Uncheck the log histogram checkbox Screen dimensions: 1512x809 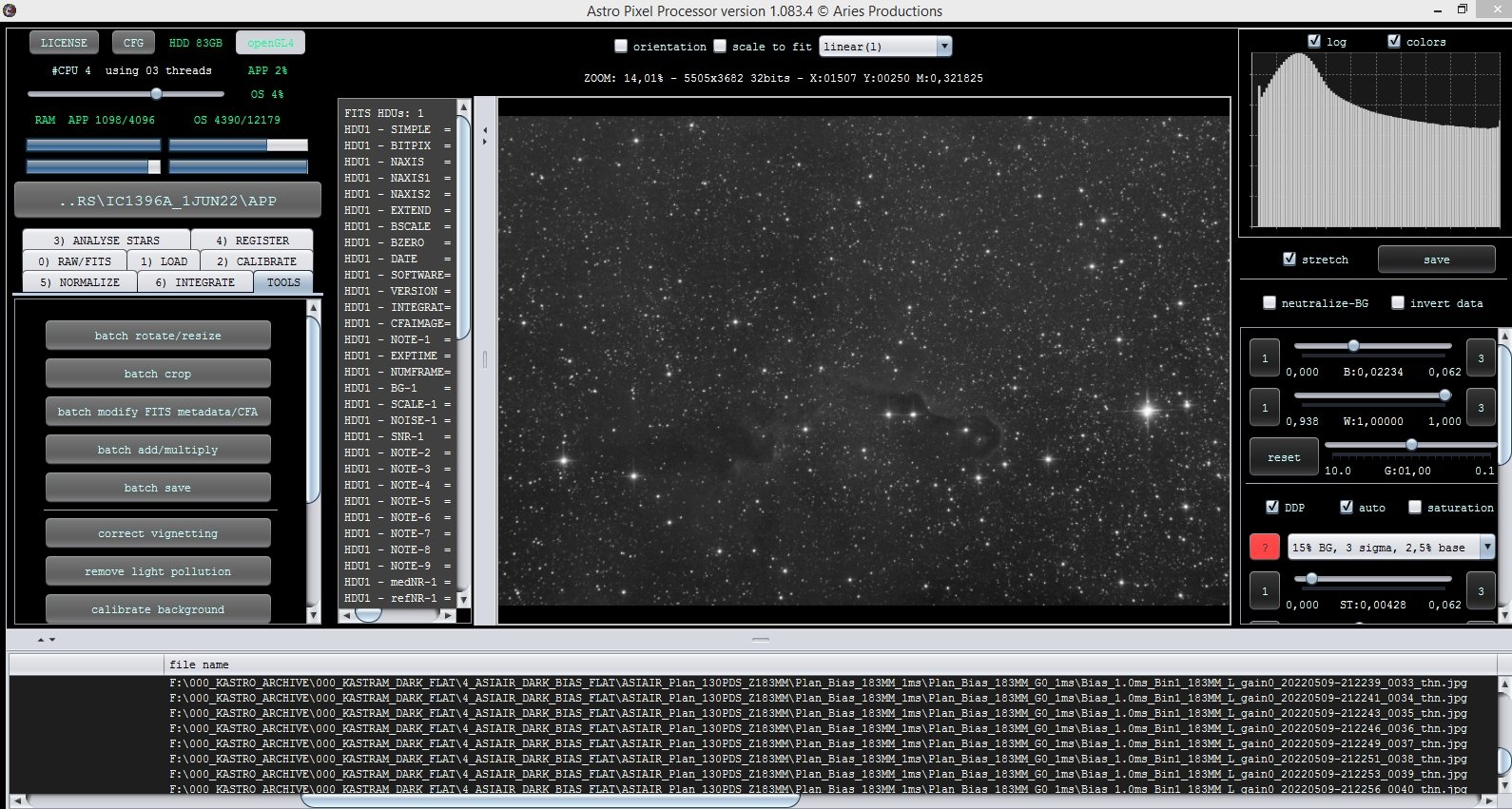(x=1313, y=41)
